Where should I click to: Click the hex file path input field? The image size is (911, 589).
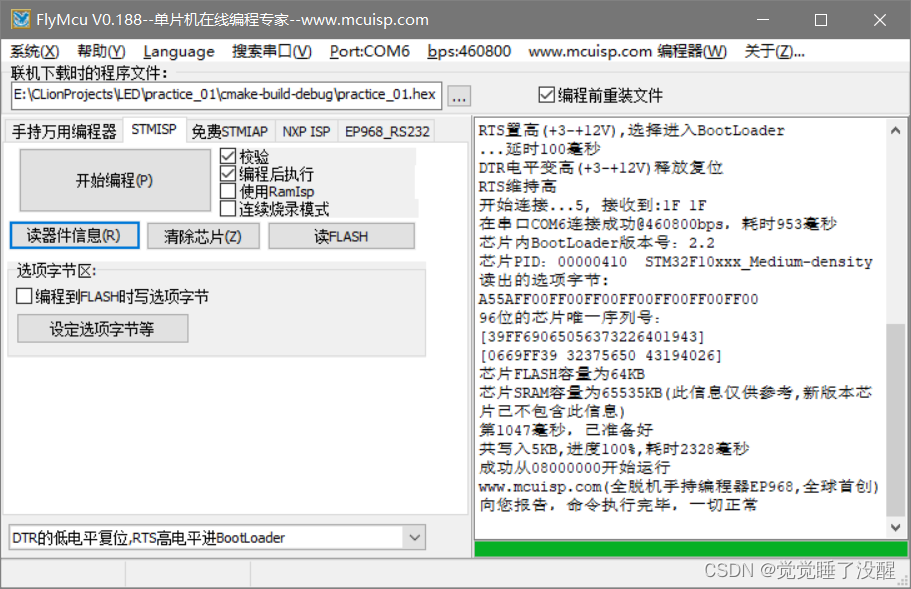[x=225, y=95]
